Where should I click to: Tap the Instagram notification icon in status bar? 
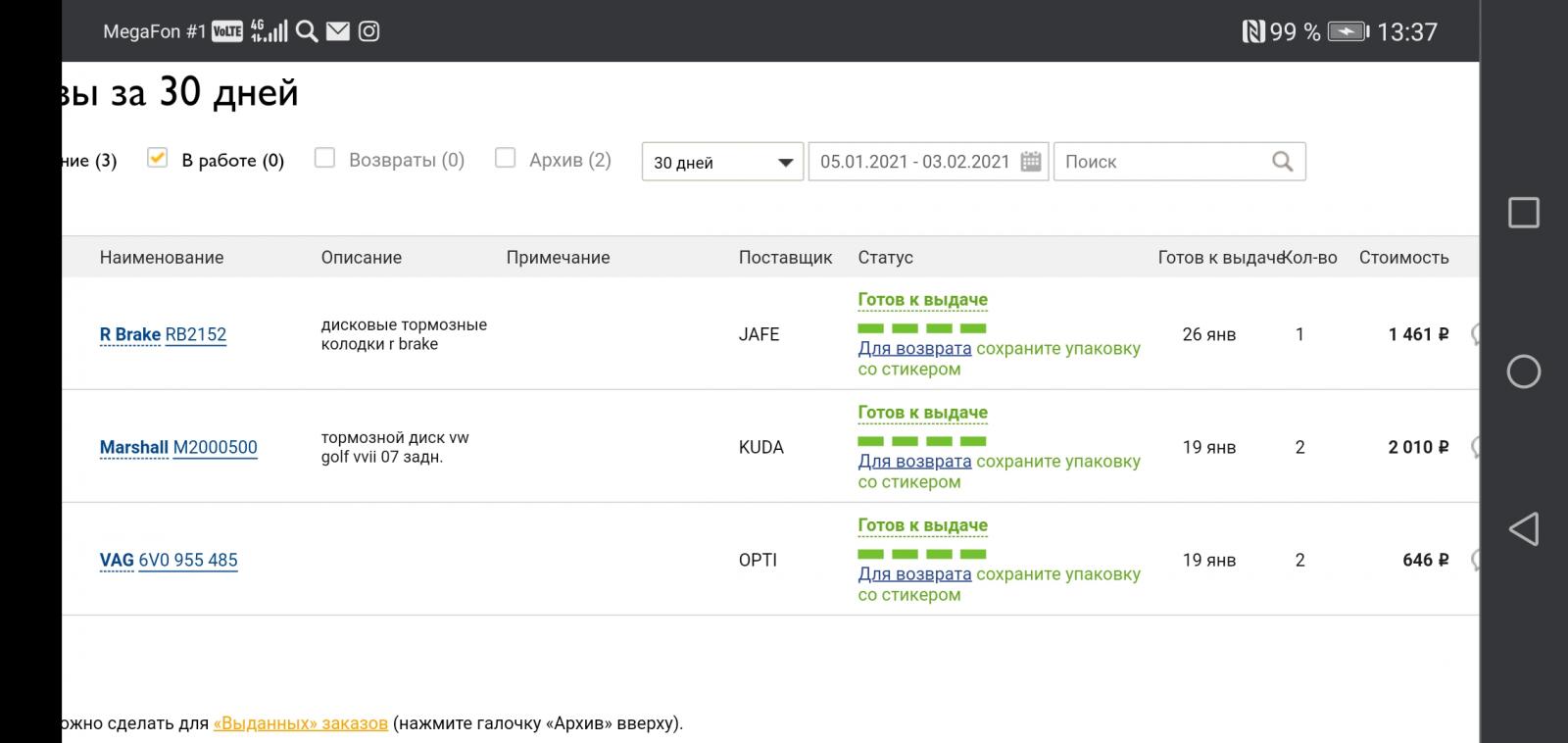368,31
